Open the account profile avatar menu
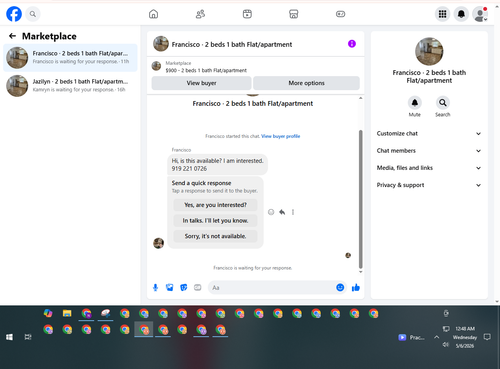Viewport: 500px width, 369px height. [x=480, y=14]
